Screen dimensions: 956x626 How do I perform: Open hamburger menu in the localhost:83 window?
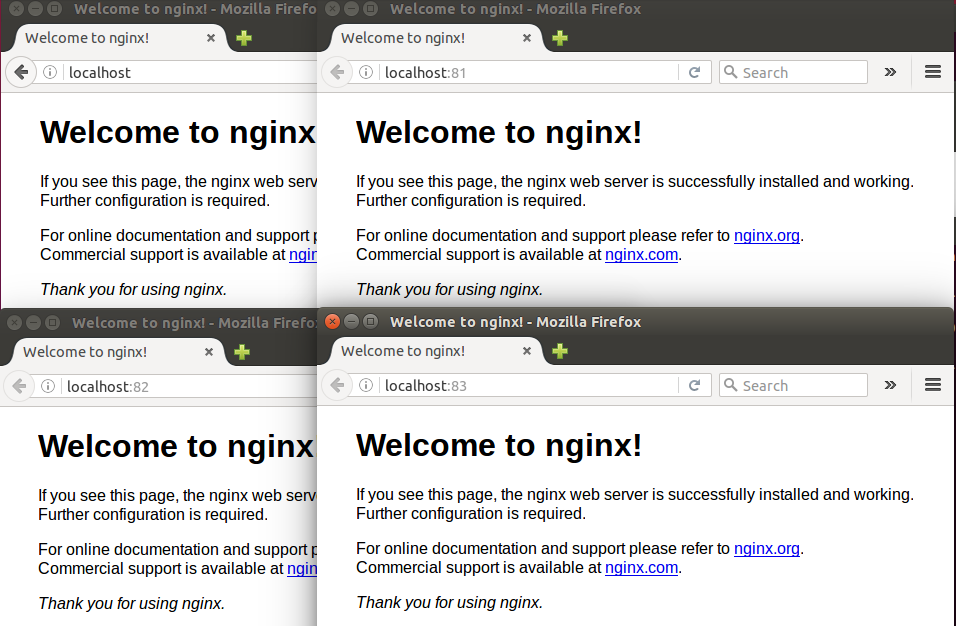pyautogui.click(x=933, y=385)
